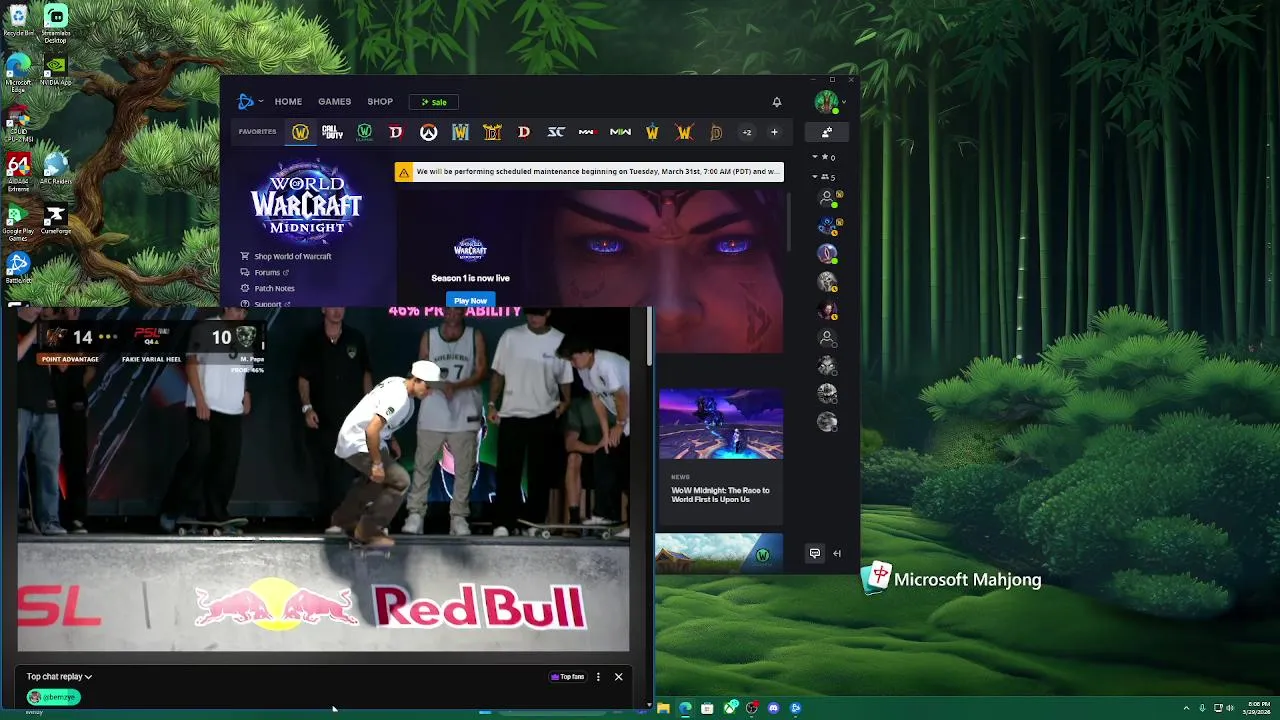Open Discord from the taskbar
The image size is (1280, 720).
[773, 708]
